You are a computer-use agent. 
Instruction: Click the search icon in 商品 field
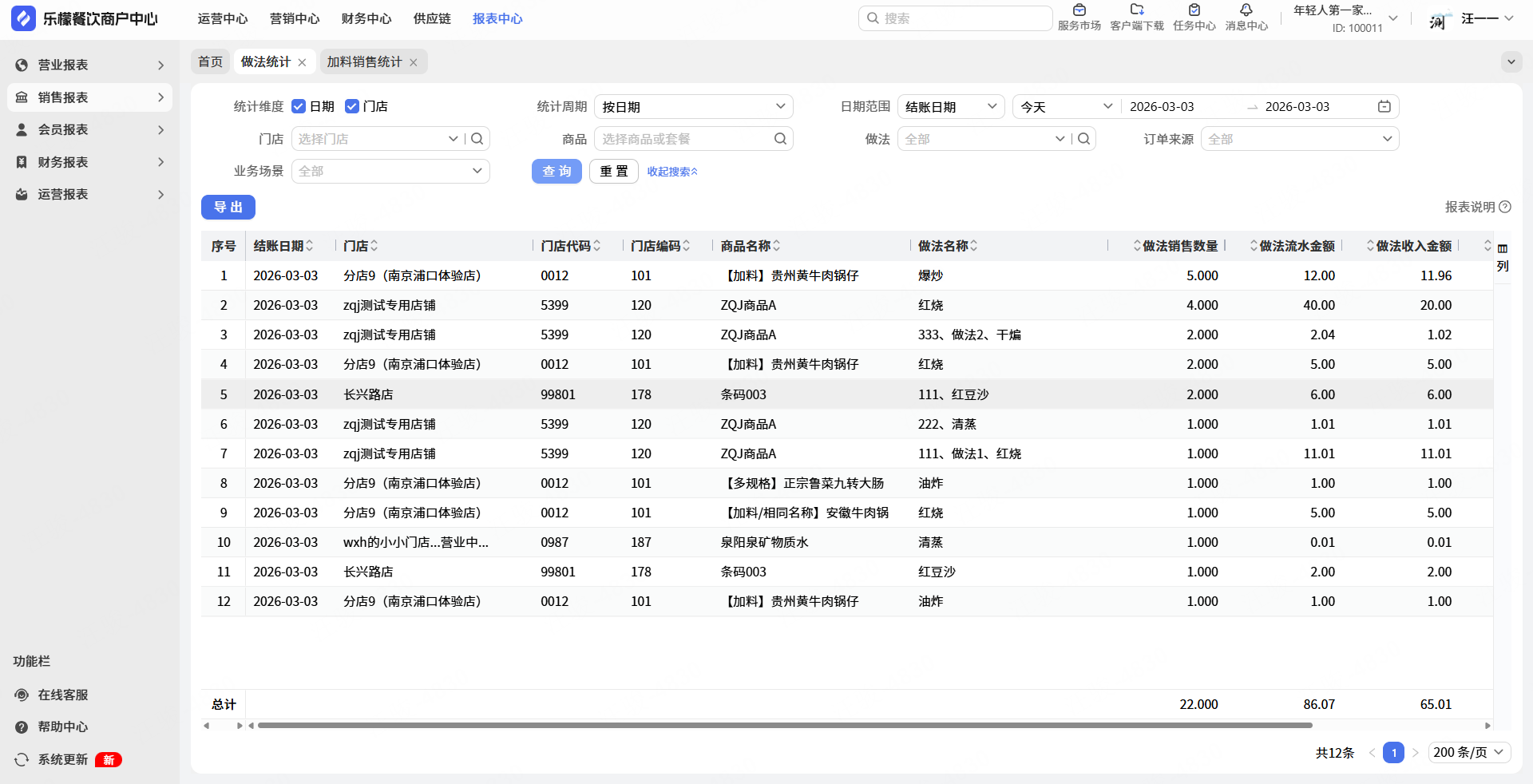pos(780,139)
